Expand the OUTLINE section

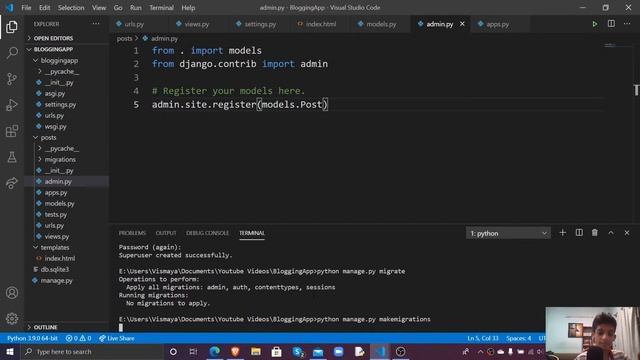[x=45, y=327]
